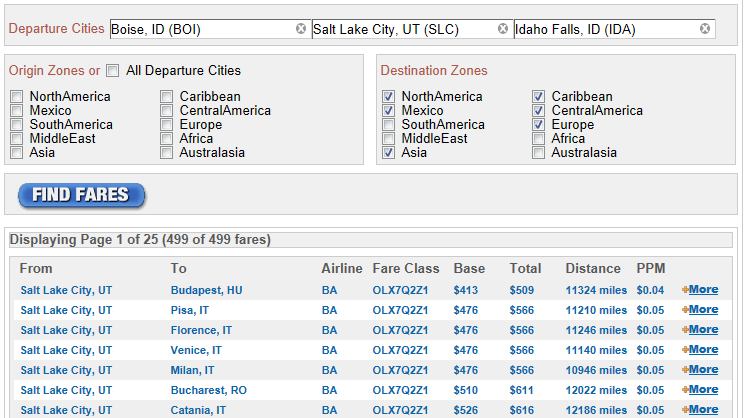
Task: Open fare class OLX7Q2Z1 for Florence
Action: point(400,330)
